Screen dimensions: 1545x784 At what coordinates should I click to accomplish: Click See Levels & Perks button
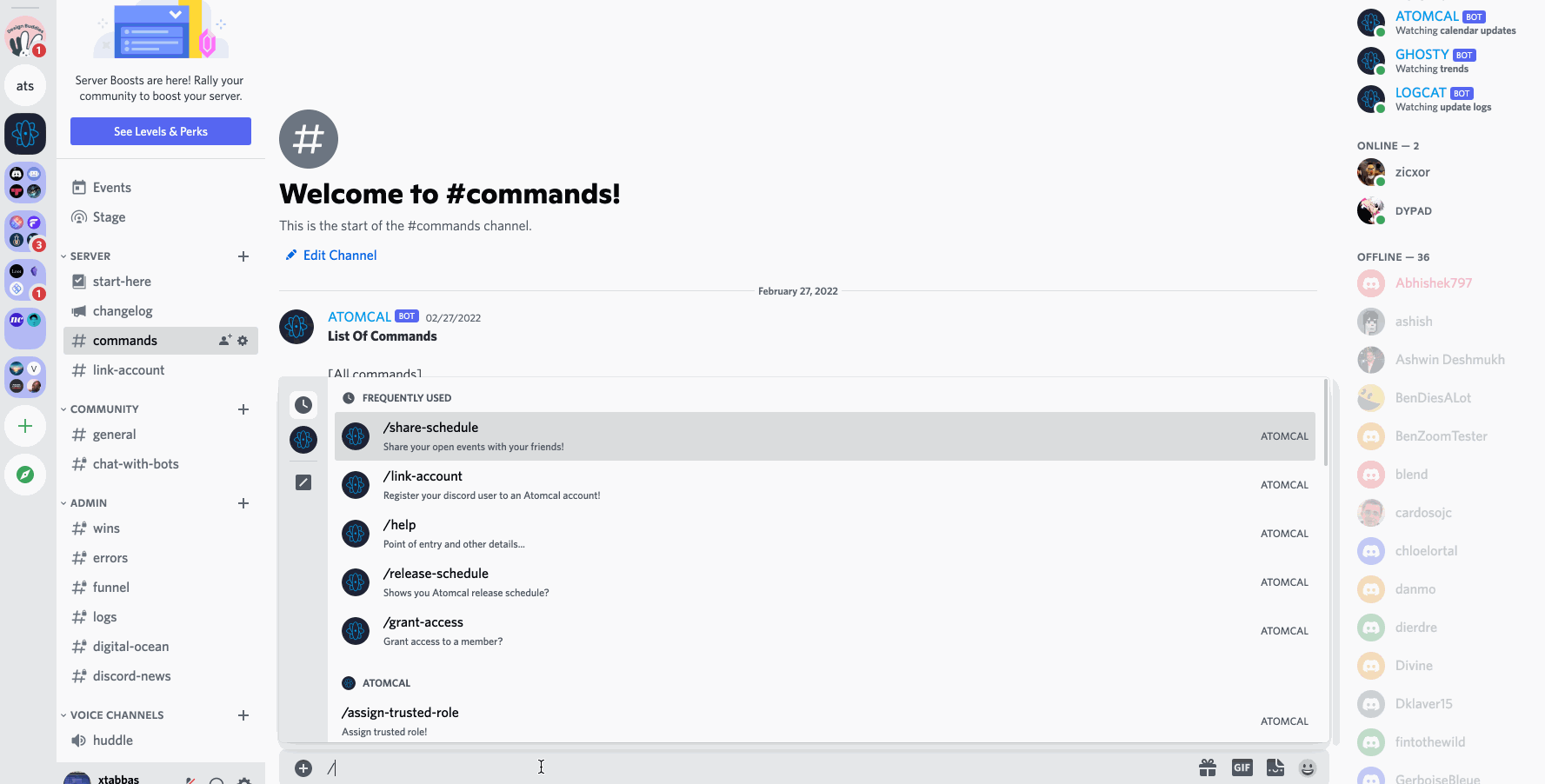pyautogui.click(x=161, y=131)
